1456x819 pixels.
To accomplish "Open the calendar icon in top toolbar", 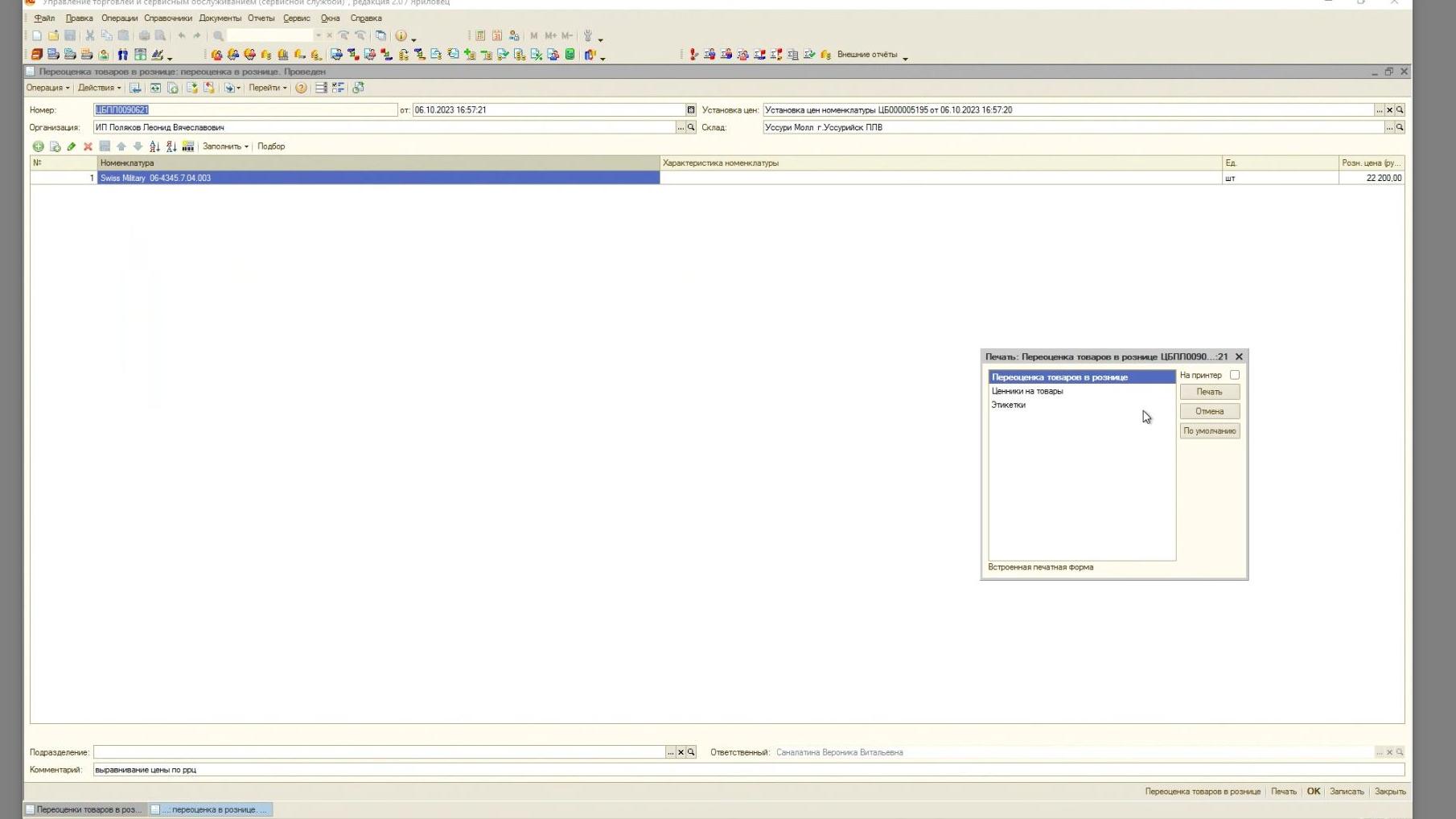I will tap(497, 35).
